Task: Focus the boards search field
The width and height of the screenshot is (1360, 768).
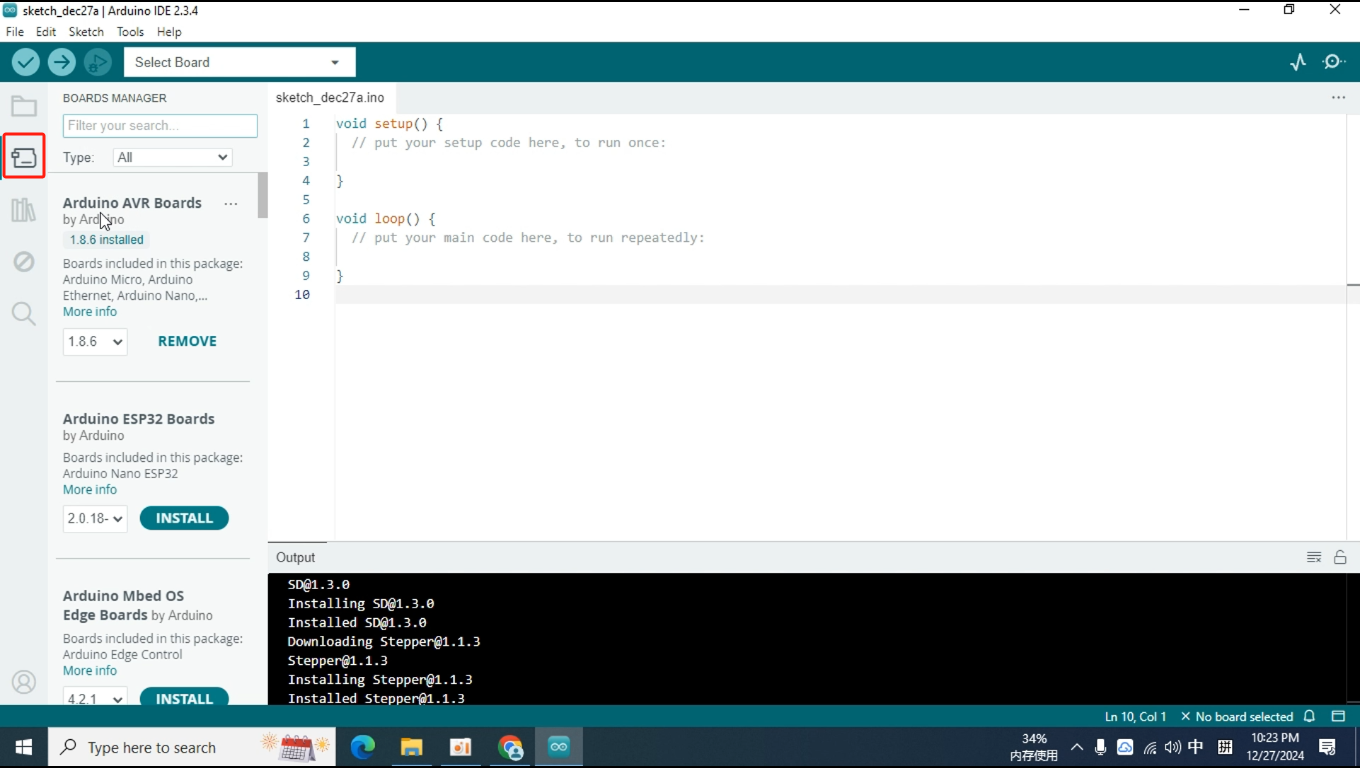Action: pos(160,126)
